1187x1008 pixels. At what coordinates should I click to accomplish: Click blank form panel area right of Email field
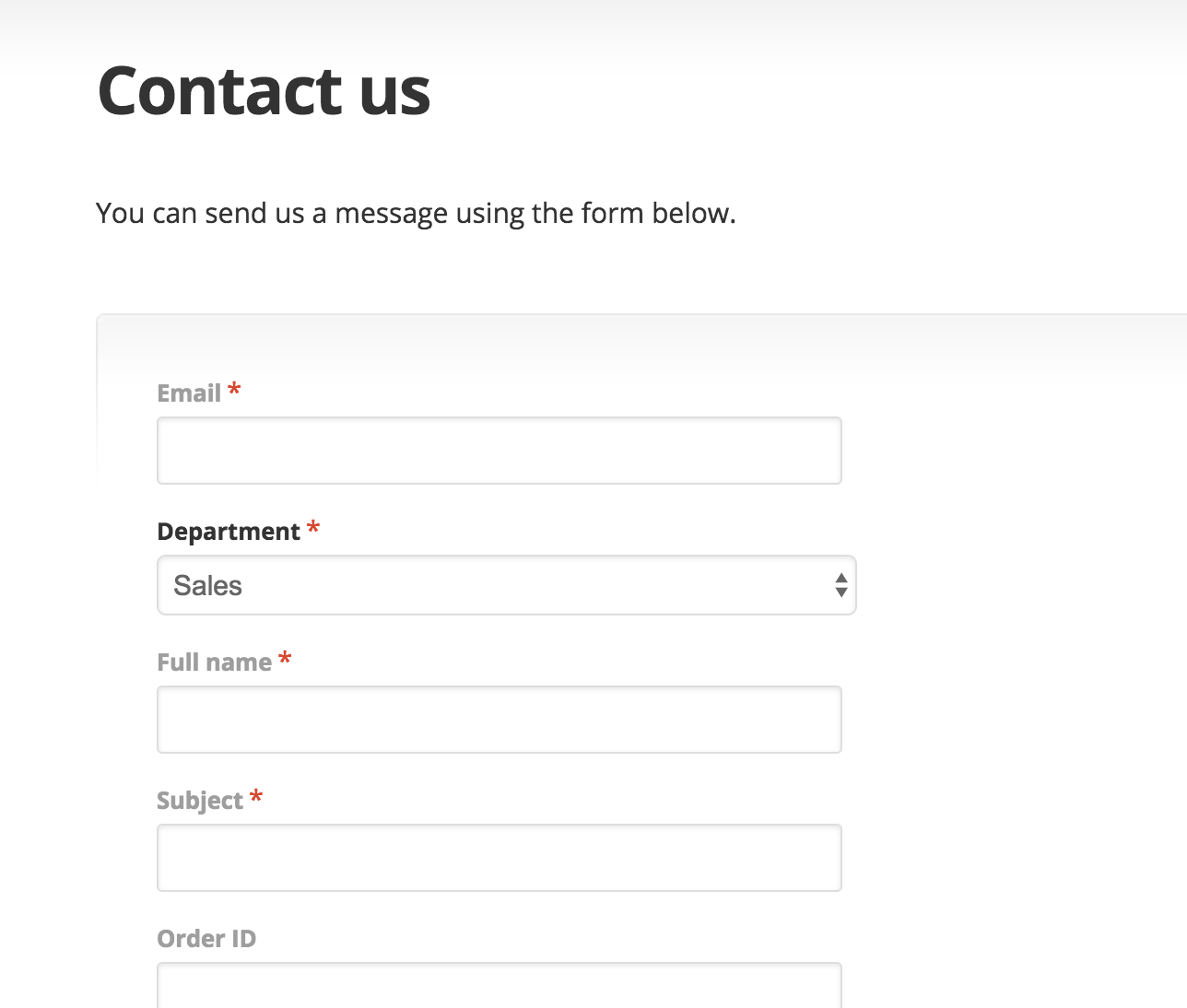(1014, 451)
